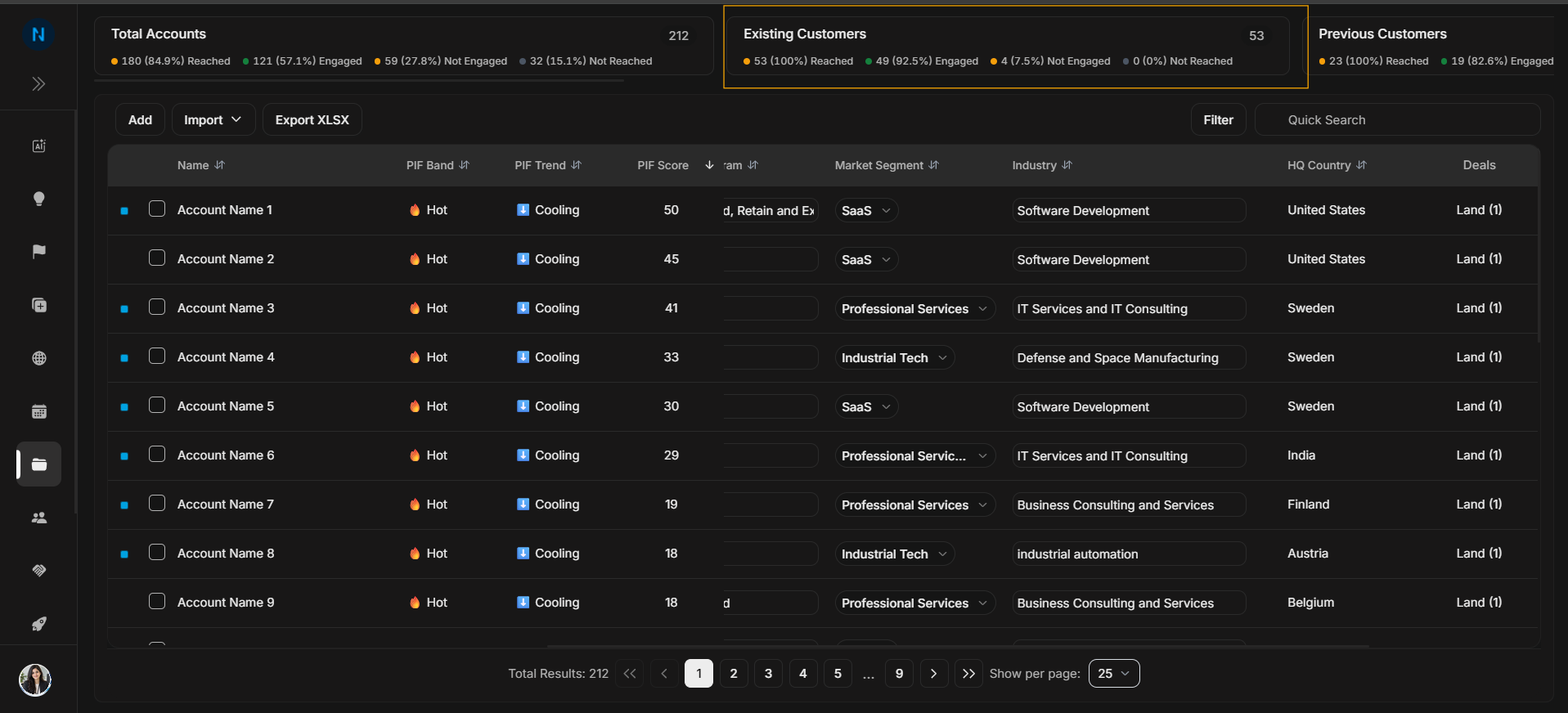Open the Import dropdown
The width and height of the screenshot is (1568, 713).
pyautogui.click(x=213, y=119)
